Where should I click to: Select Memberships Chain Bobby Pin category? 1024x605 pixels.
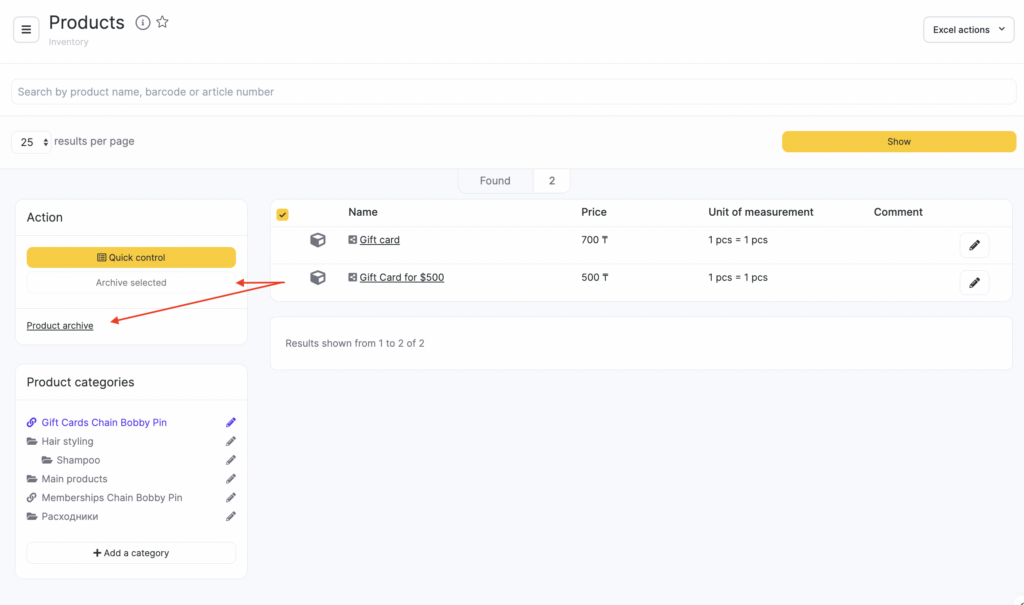[x=111, y=498]
